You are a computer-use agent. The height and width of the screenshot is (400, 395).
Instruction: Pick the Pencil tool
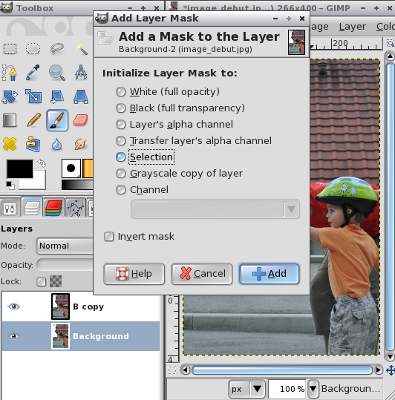click(x=33, y=120)
